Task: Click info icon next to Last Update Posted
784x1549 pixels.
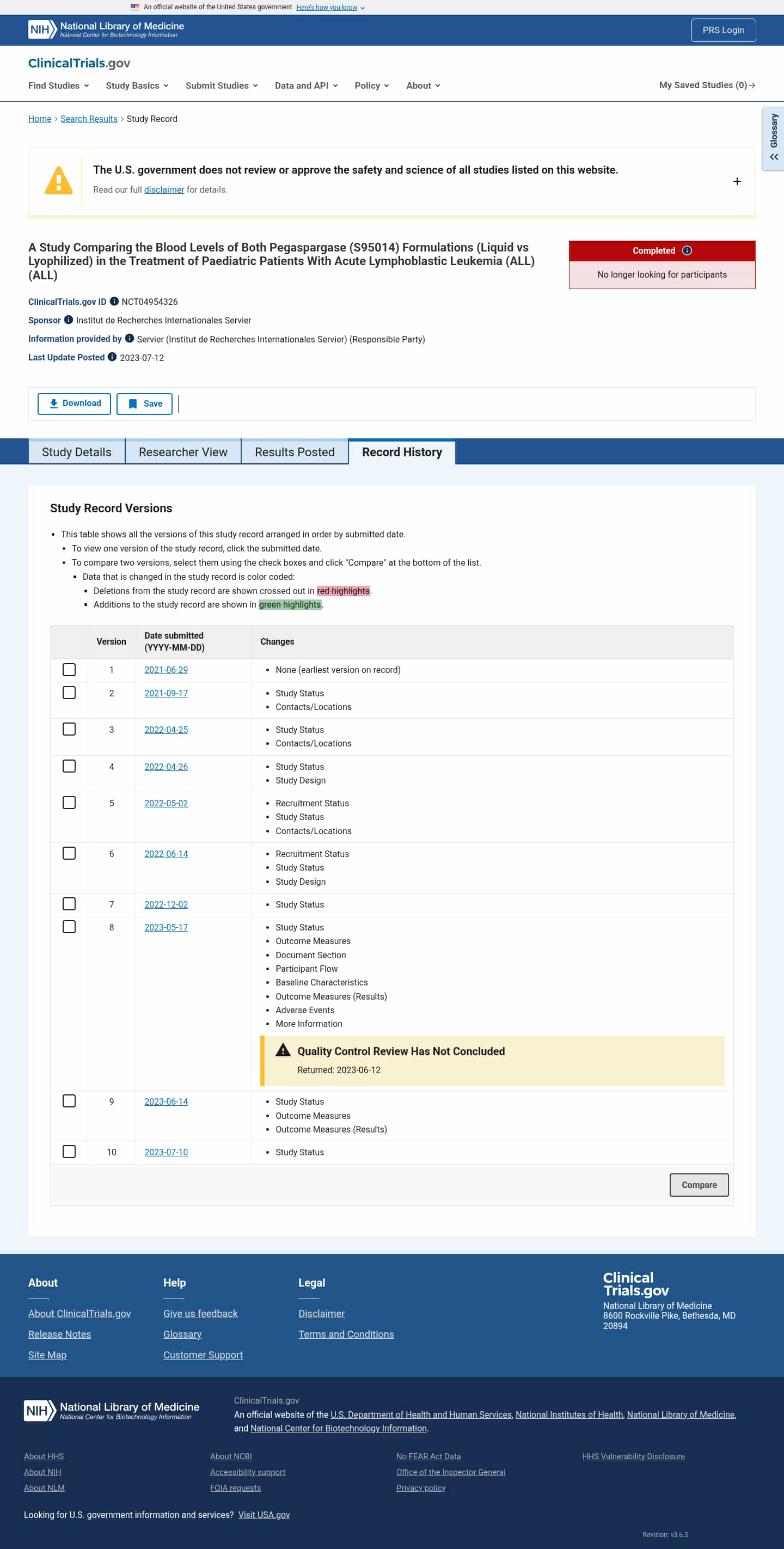Action: (x=112, y=357)
